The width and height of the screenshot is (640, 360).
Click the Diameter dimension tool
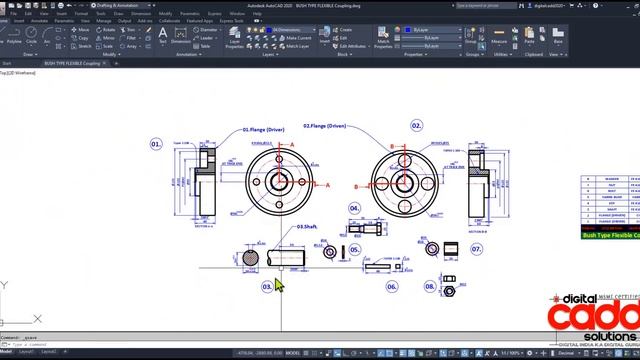click(x=206, y=30)
